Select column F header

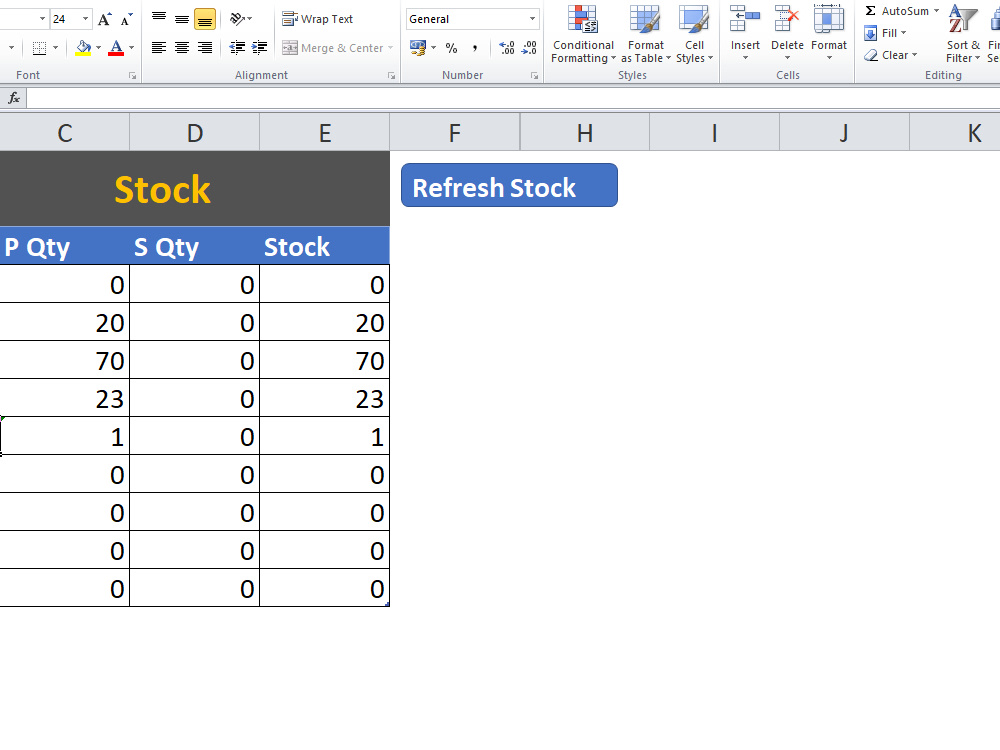pyautogui.click(x=455, y=133)
